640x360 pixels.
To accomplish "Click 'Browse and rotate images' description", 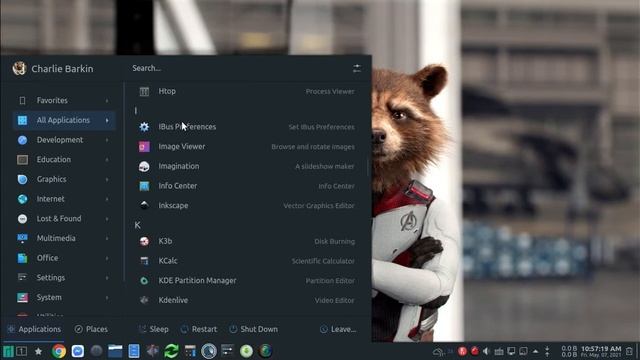I will [x=313, y=147].
